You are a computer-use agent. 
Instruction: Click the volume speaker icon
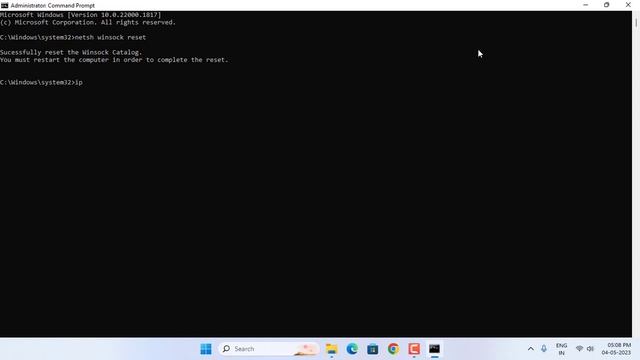(x=590, y=349)
